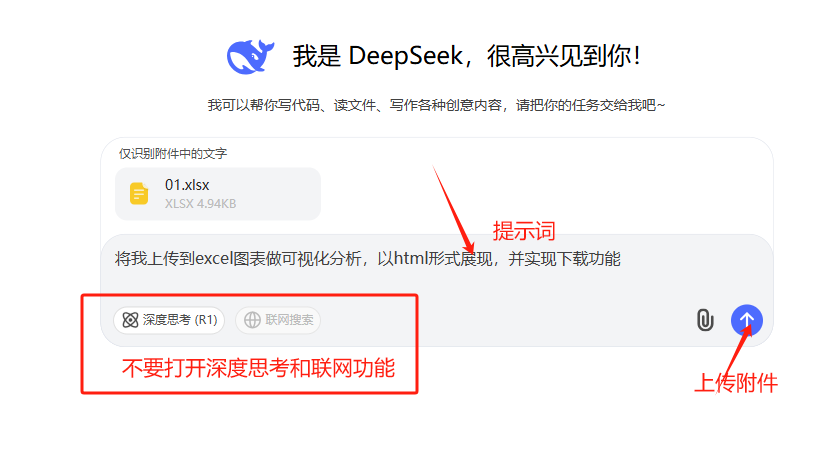Image resolution: width=838 pixels, height=451 pixels.
Task: Click the paperclip attach file icon
Action: coord(705,320)
